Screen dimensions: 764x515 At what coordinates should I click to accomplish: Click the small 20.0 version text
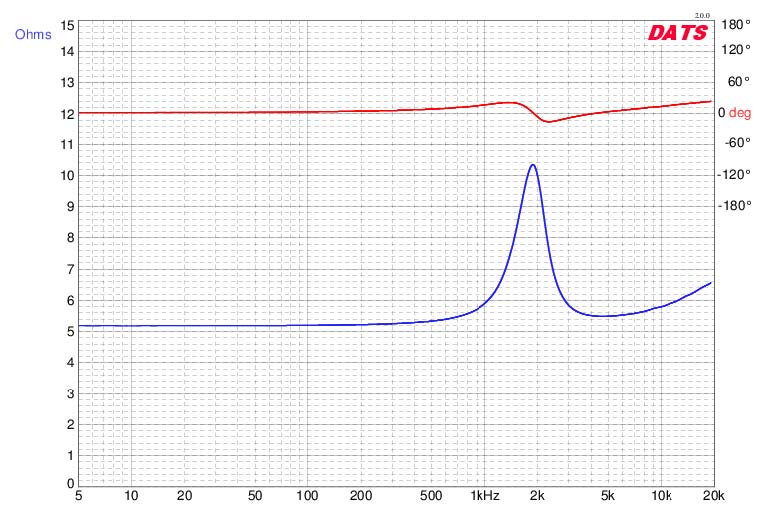702,16
